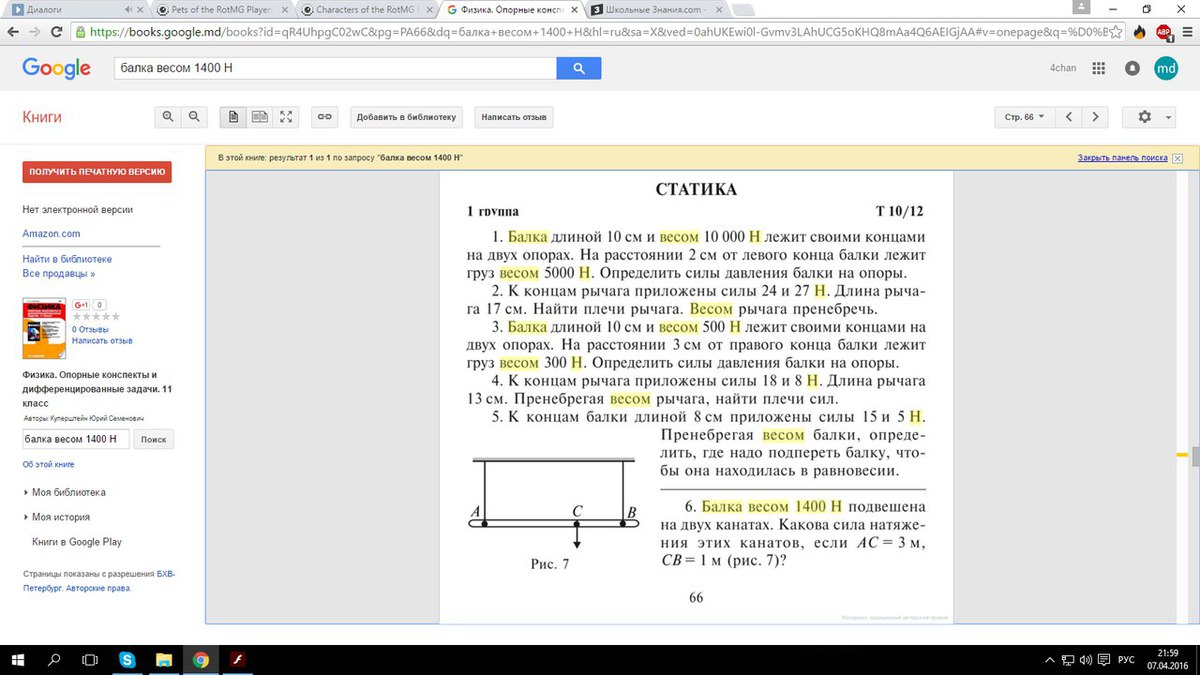The height and width of the screenshot is (675, 1200).
Task: Click Закрыть панель поиска link
Action: (1122, 158)
